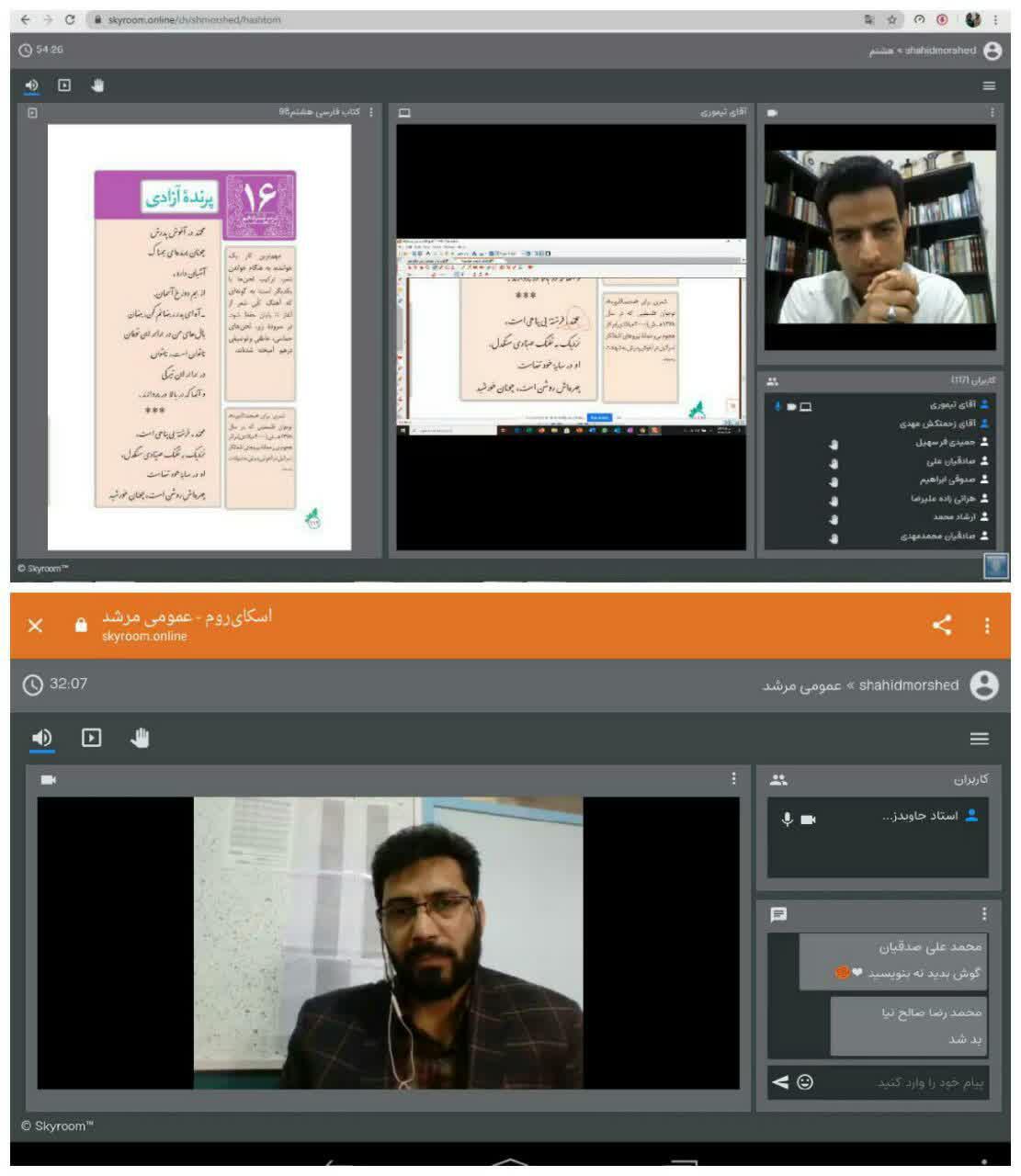Viewport: 1021px width, 1176px height.
Task: Open the lower video panel three-dot options
Action: pyautogui.click(x=733, y=779)
